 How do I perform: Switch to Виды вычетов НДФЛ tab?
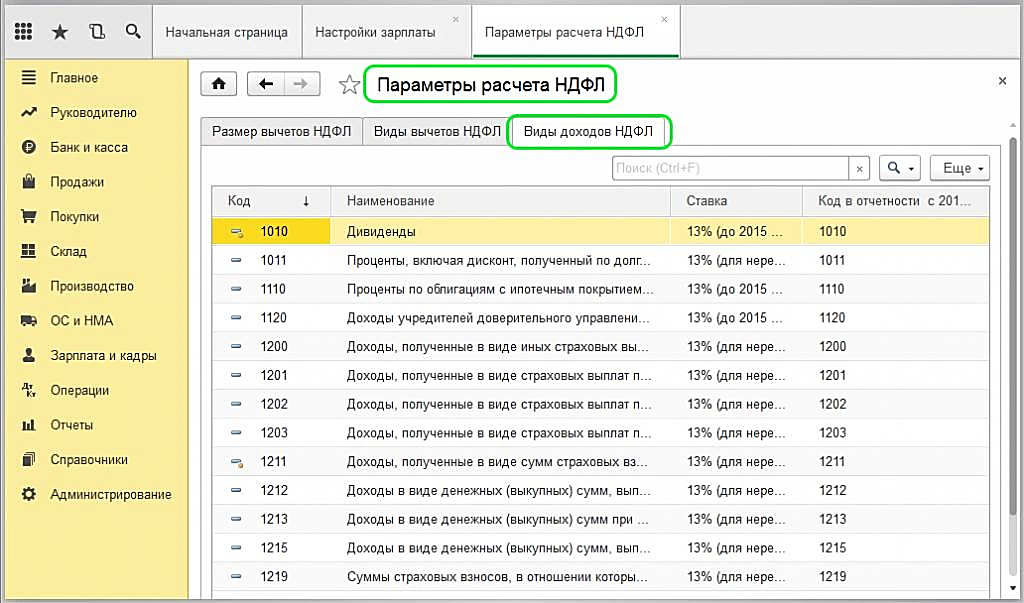(437, 131)
